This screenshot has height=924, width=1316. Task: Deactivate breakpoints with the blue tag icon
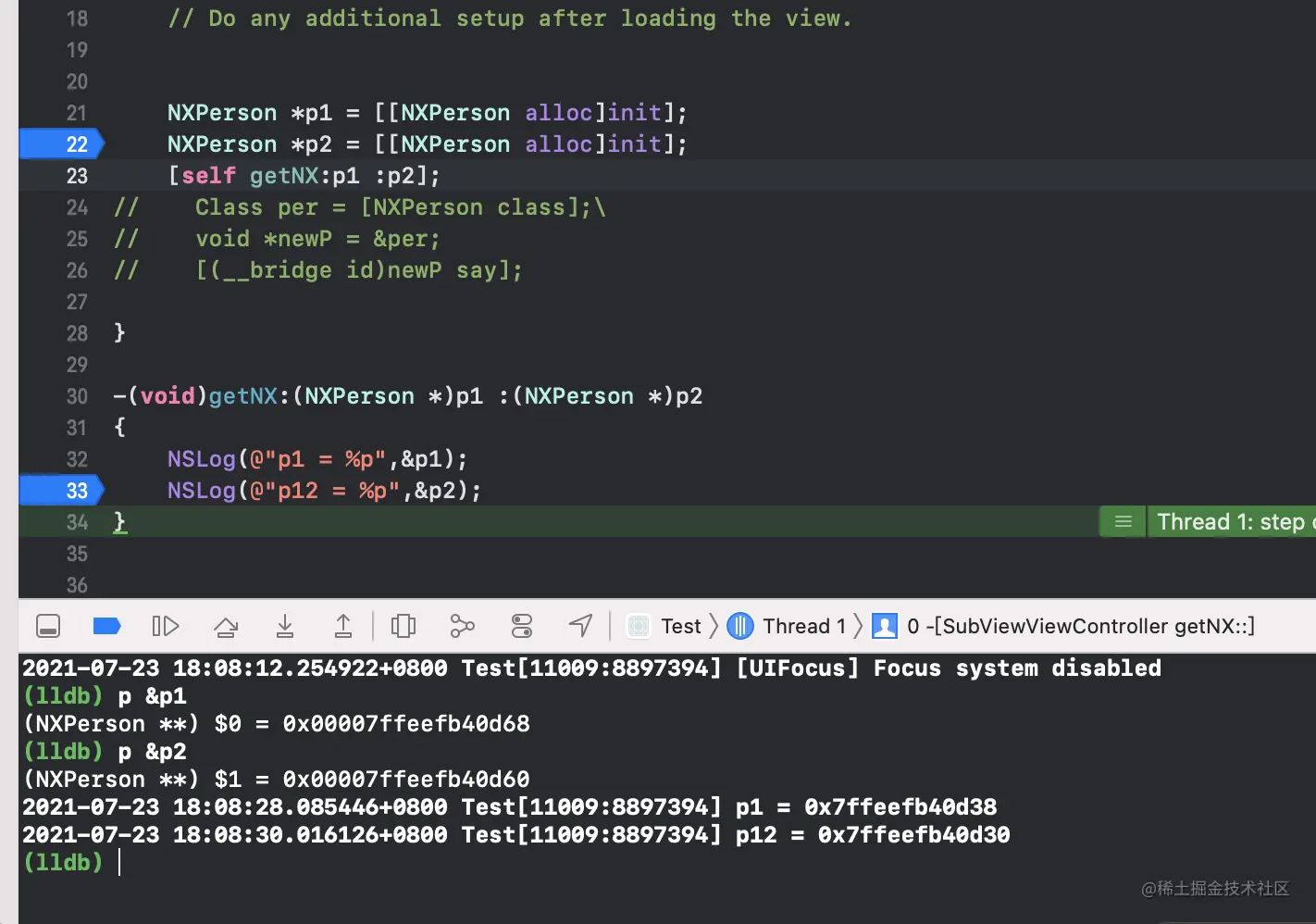(x=107, y=627)
